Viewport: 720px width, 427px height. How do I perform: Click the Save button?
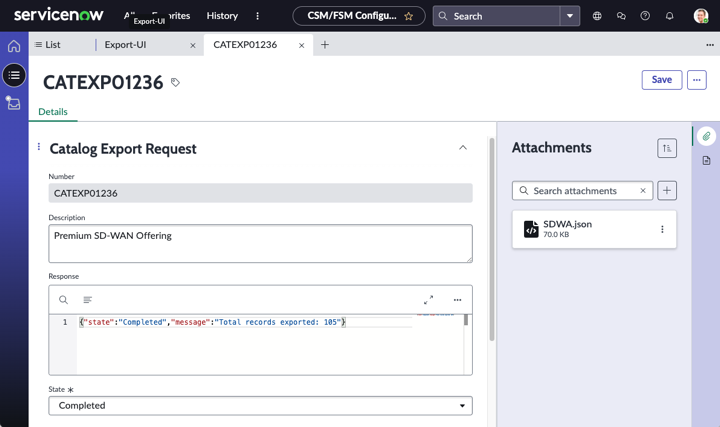point(662,80)
